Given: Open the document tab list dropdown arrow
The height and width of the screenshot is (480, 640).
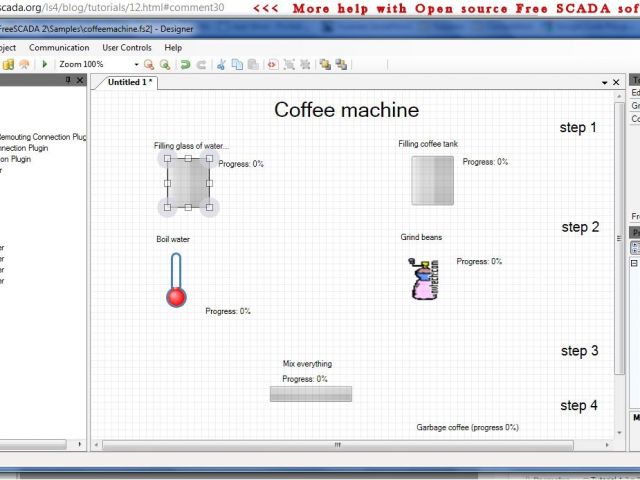Looking at the screenshot, I should click(604, 82).
